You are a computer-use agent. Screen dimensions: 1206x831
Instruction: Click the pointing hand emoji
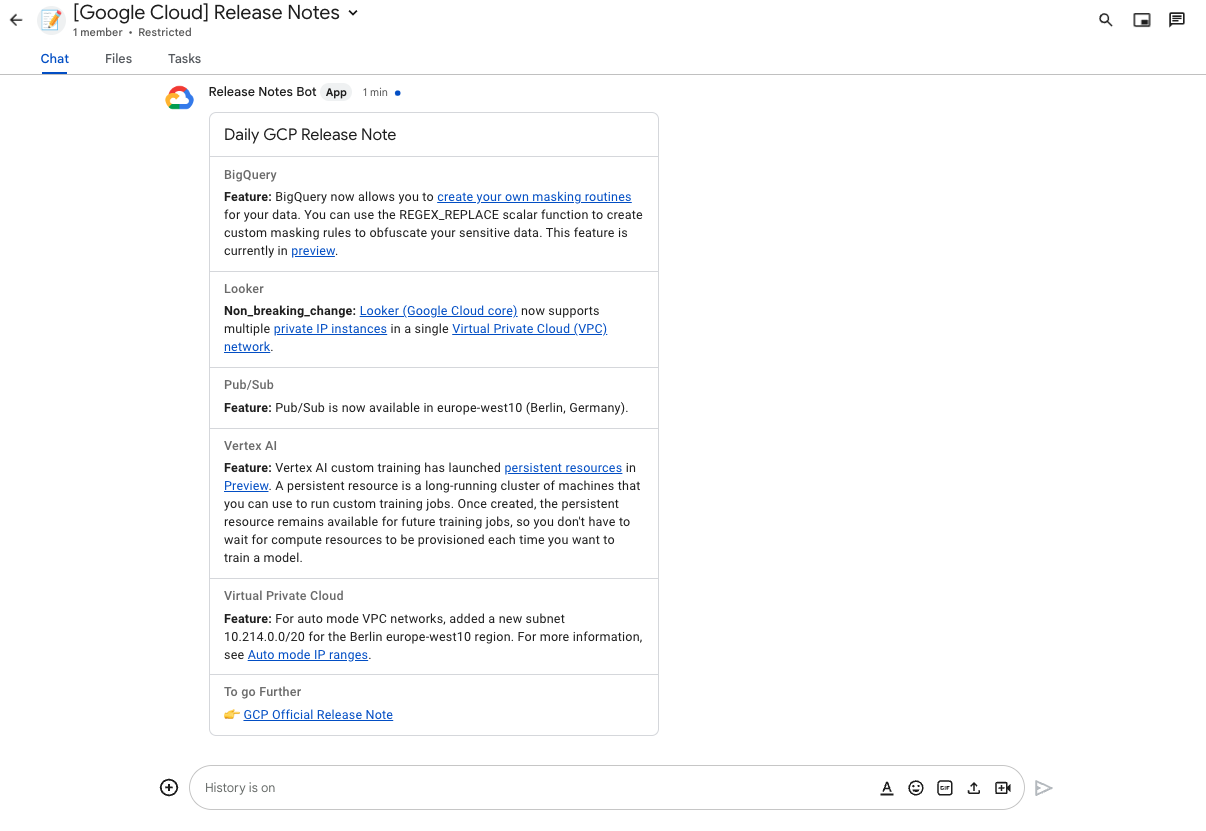tap(232, 715)
